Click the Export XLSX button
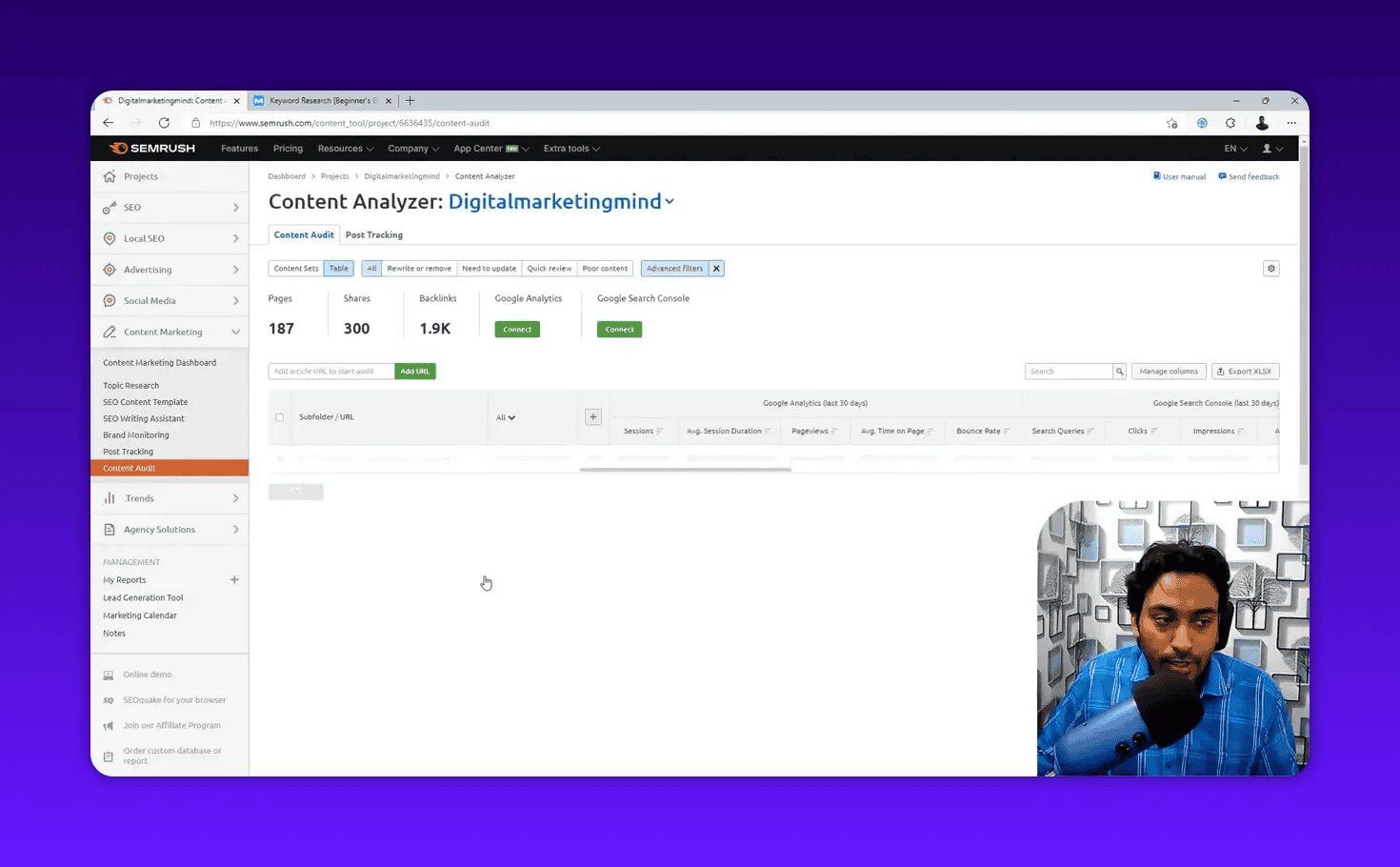 tap(1245, 371)
